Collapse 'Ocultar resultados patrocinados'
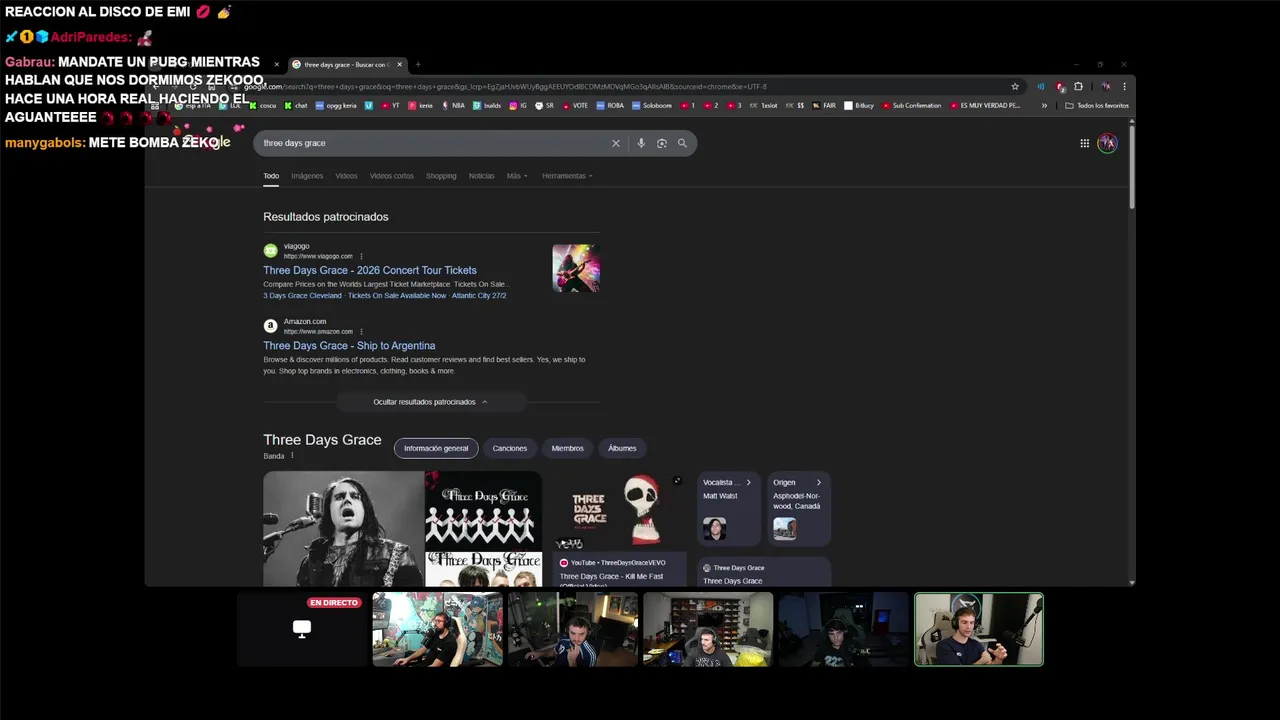The image size is (1280, 720). point(430,402)
